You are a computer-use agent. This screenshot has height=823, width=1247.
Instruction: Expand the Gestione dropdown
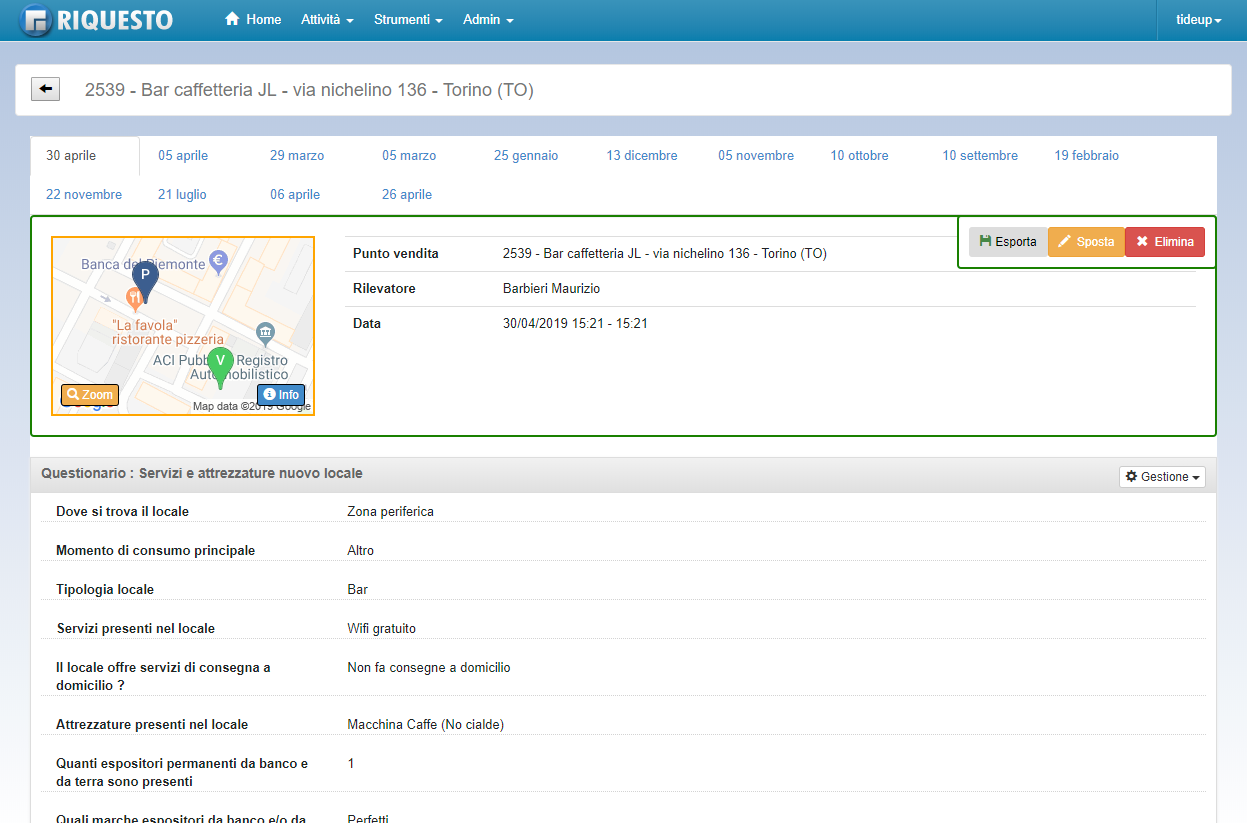tap(1162, 477)
